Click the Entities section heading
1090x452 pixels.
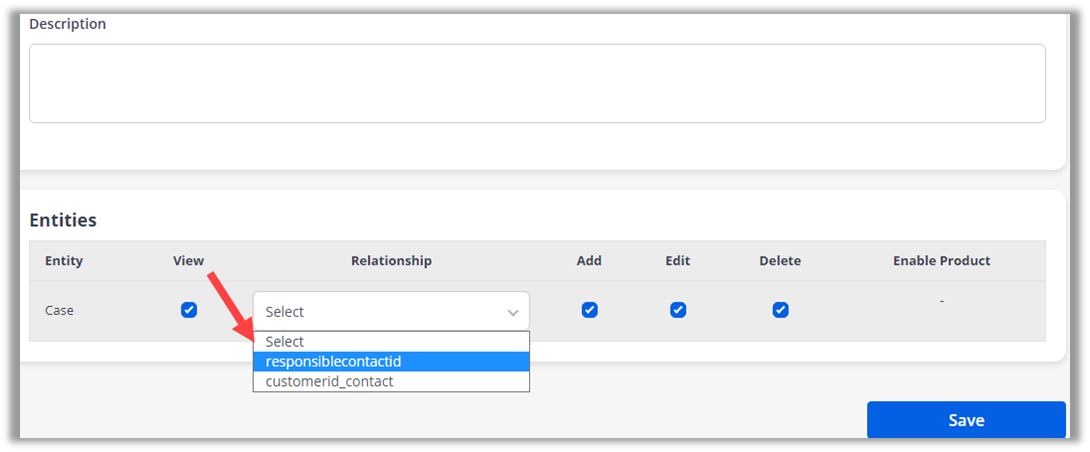tap(63, 220)
